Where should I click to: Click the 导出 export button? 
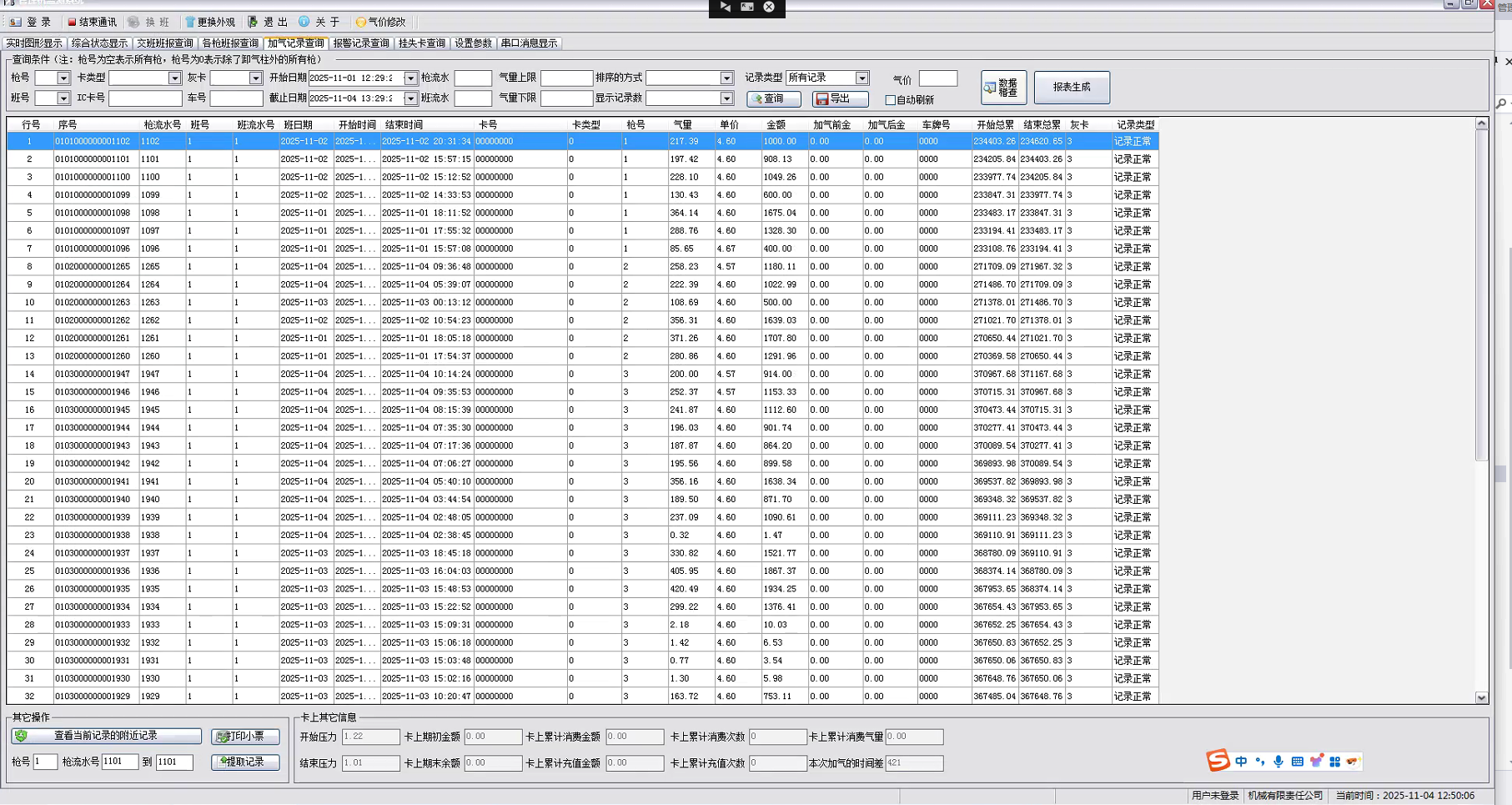[840, 98]
